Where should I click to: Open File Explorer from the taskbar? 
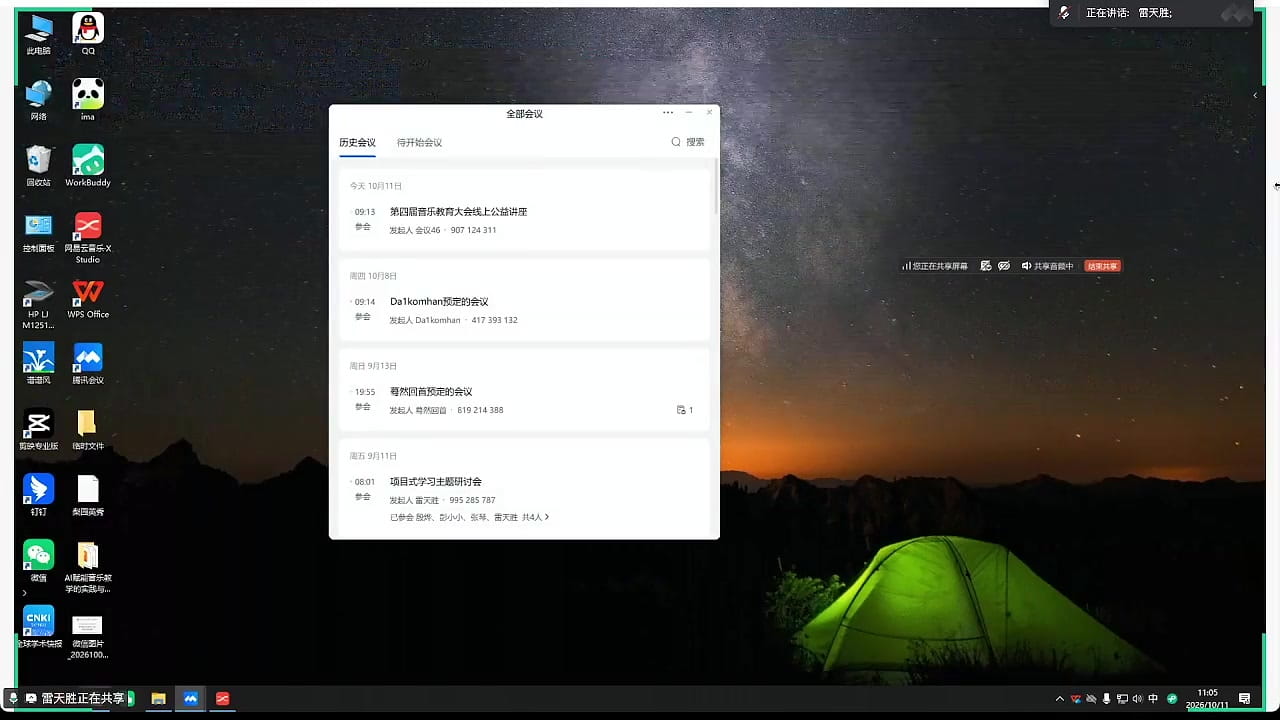(x=158, y=698)
